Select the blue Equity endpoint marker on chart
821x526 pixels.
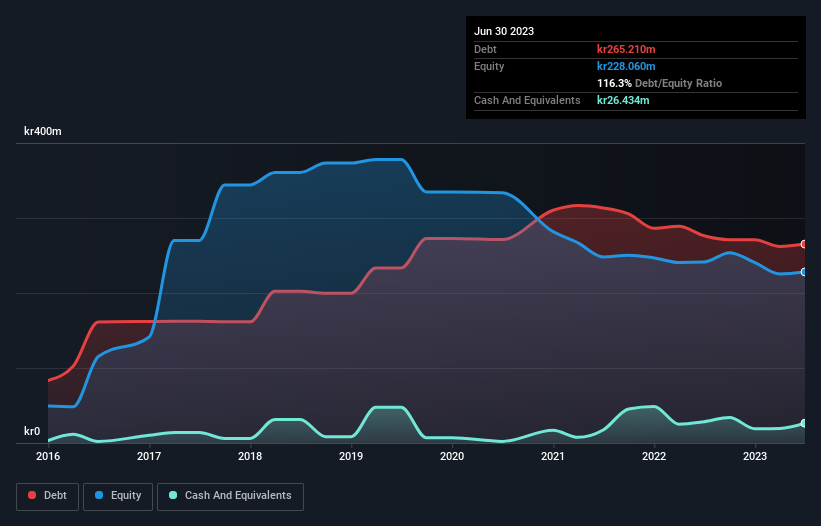(804, 272)
